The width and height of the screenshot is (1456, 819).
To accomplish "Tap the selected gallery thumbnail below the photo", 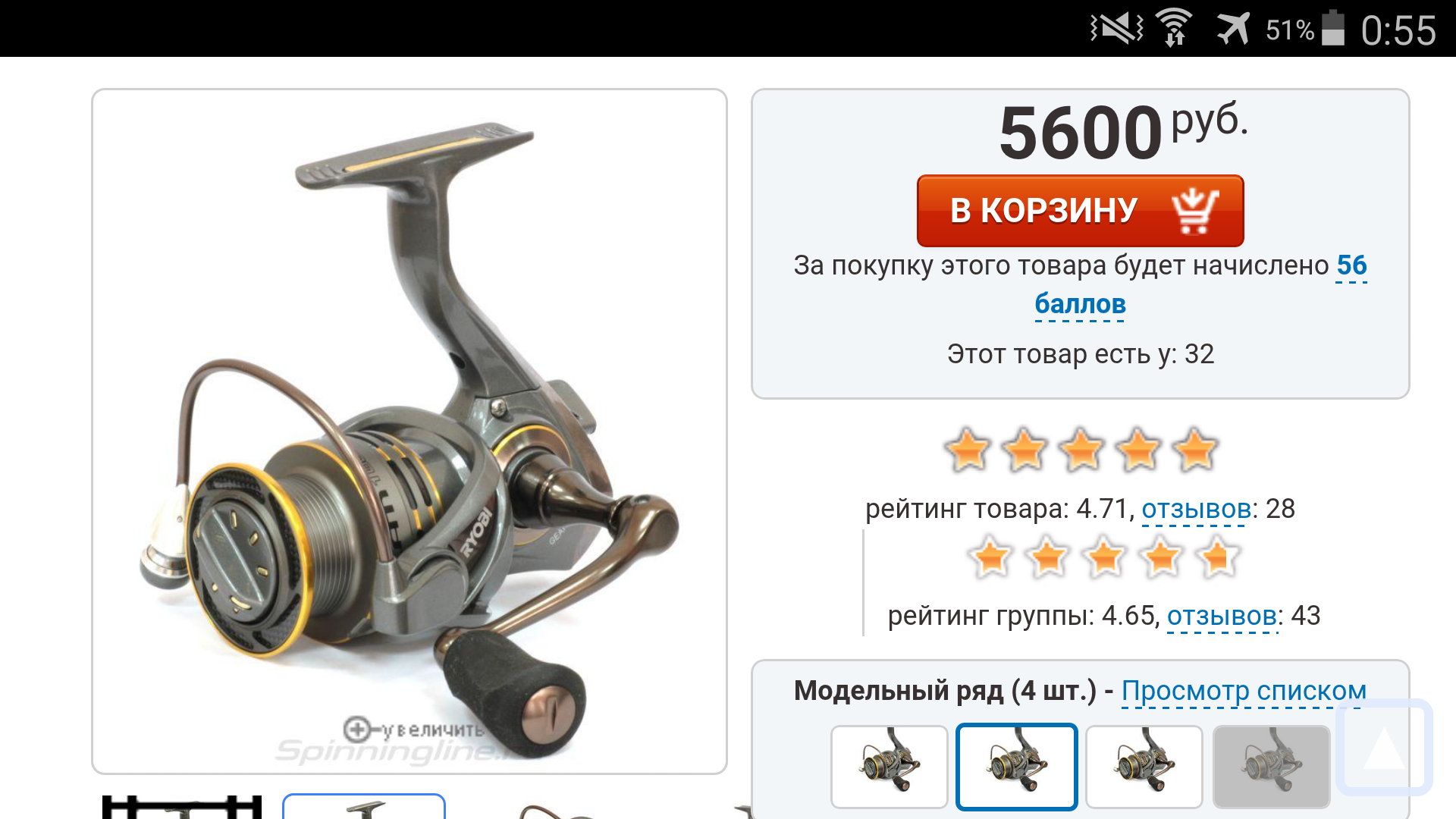I will click(364, 806).
